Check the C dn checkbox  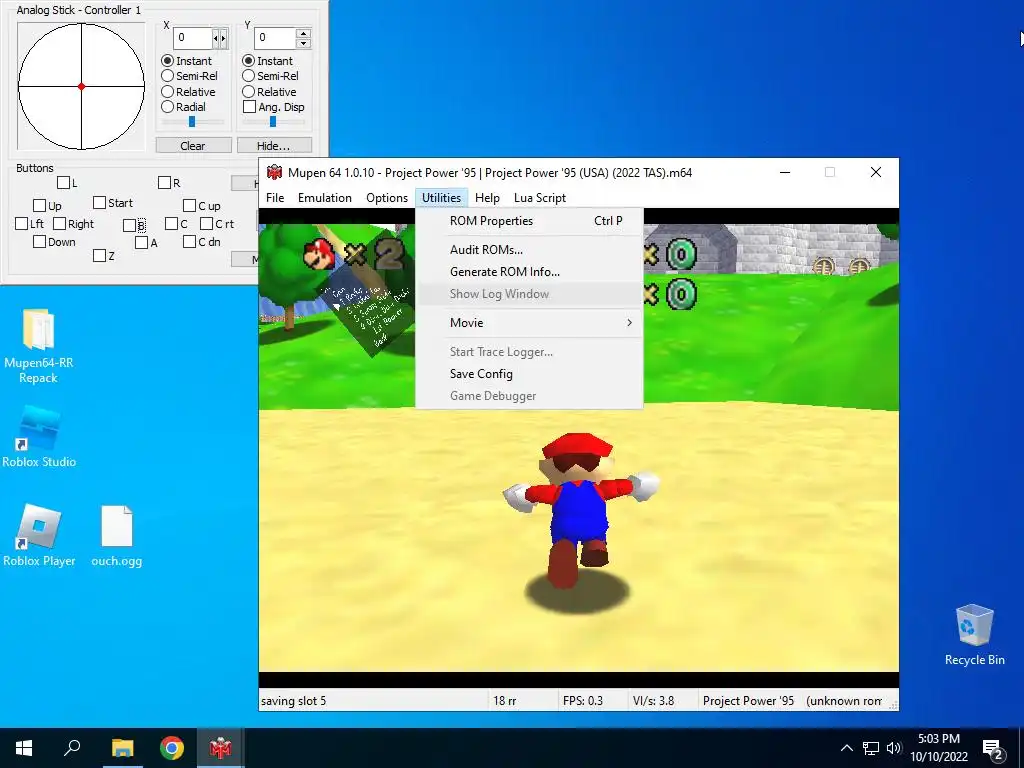click(x=189, y=242)
